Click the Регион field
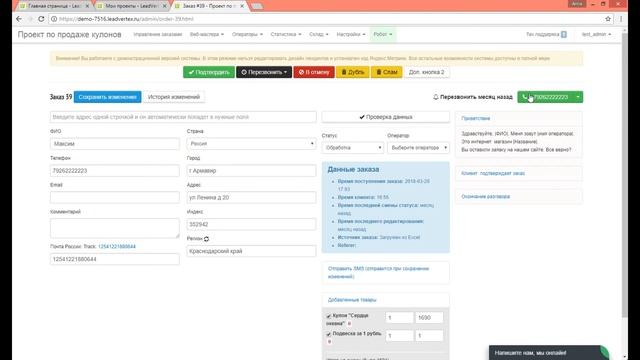Viewport: 640px width, 360px height. coord(251,251)
